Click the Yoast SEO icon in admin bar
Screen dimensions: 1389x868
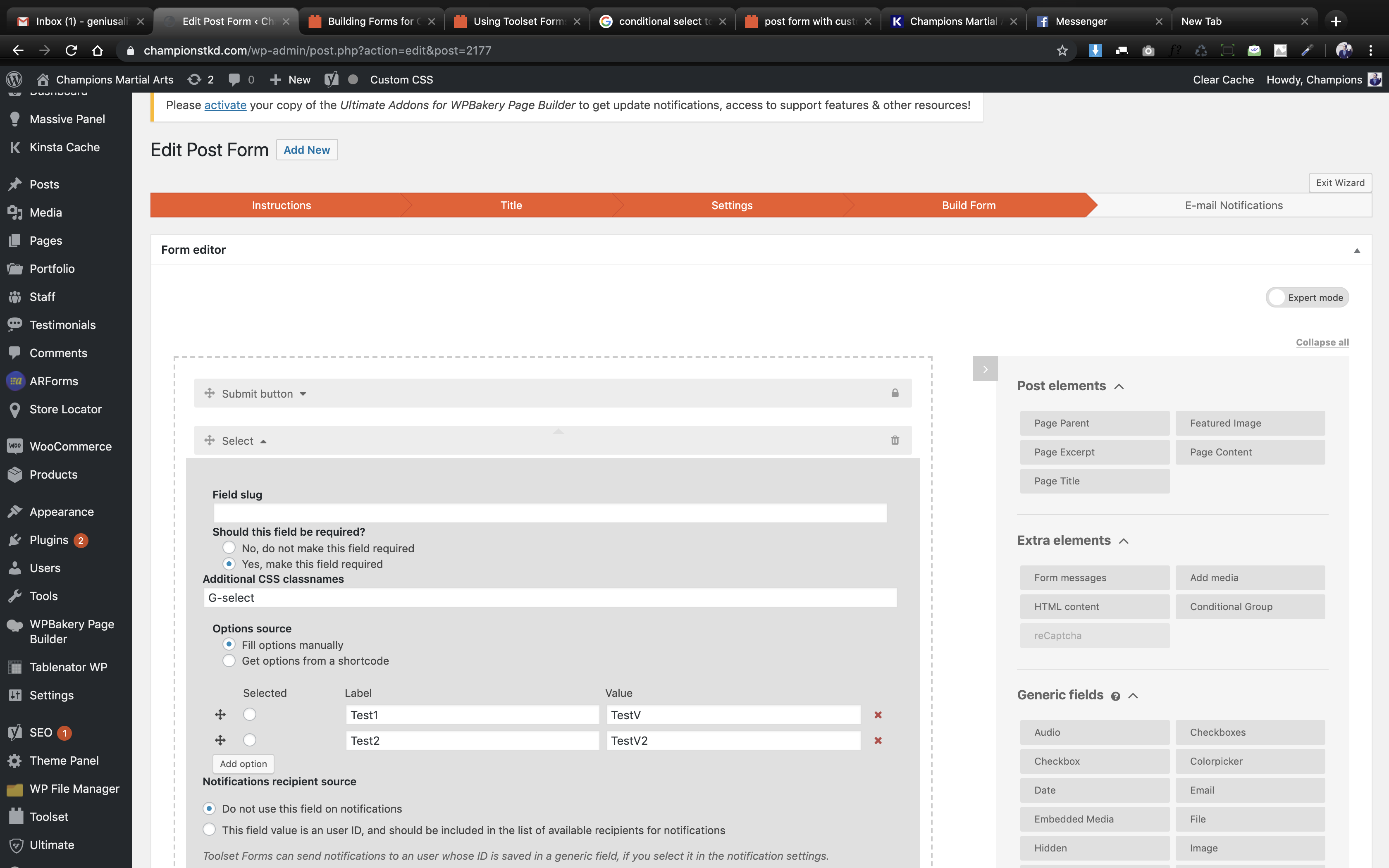pyautogui.click(x=331, y=79)
